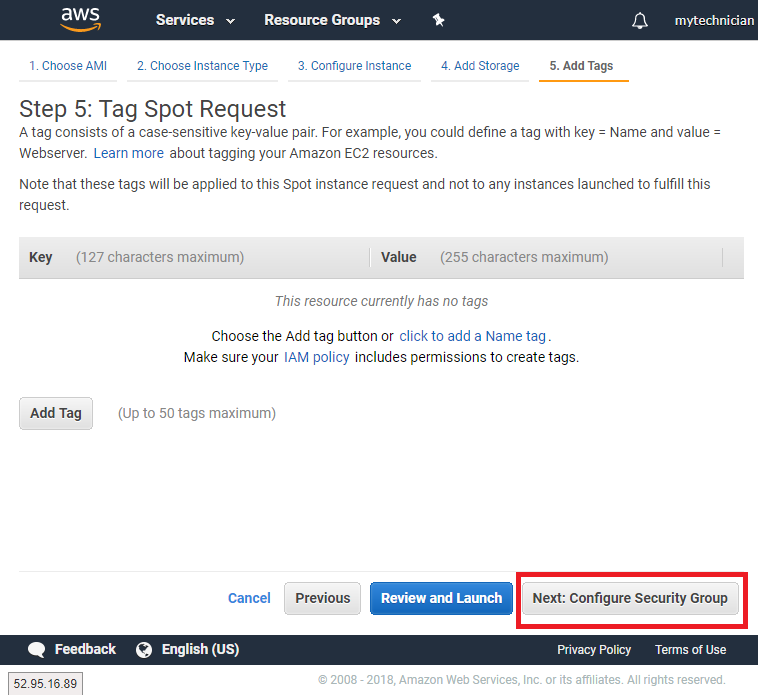Click the Cancel link
758x695 pixels.
pos(249,598)
